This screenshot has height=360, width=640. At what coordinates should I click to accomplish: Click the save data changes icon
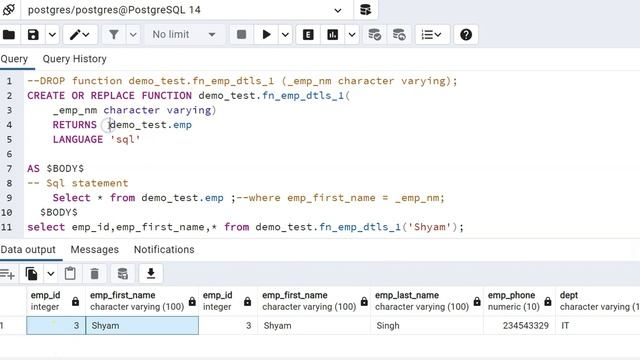pos(122,273)
